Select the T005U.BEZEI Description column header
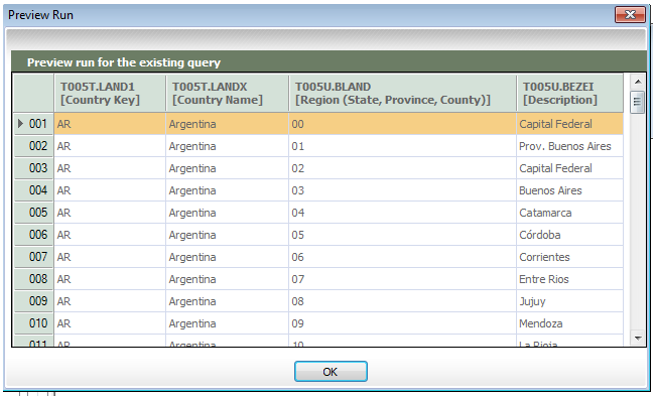 tap(570, 93)
